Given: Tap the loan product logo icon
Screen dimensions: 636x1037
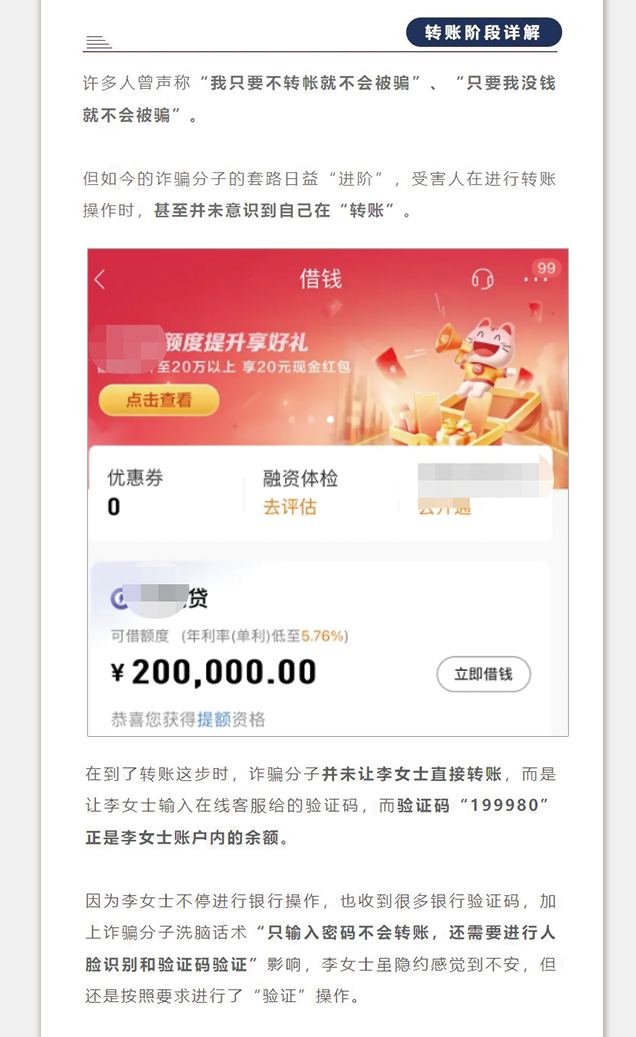Looking at the screenshot, I should 119,599.
